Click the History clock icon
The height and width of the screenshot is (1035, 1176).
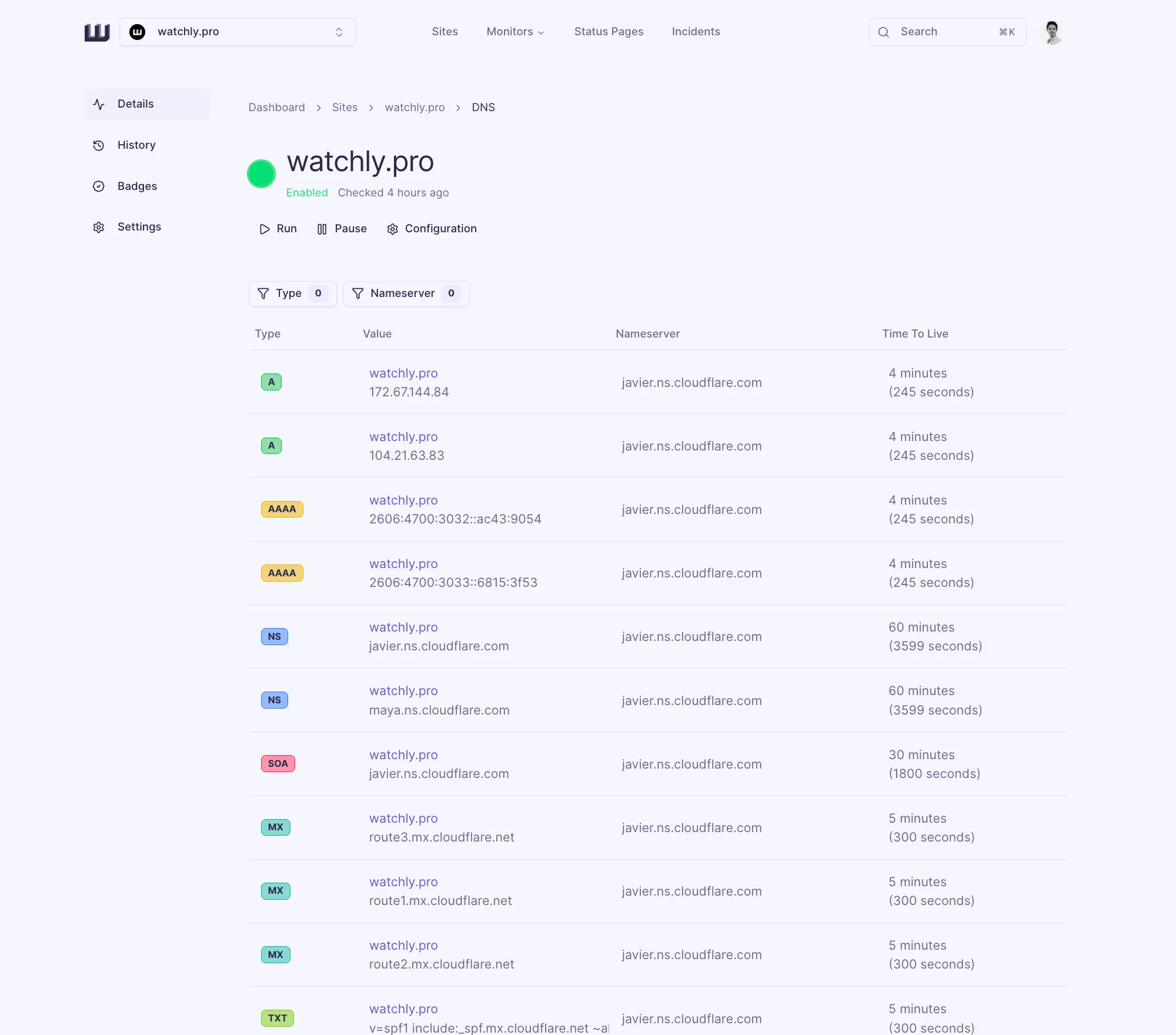pyautogui.click(x=99, y=145)
